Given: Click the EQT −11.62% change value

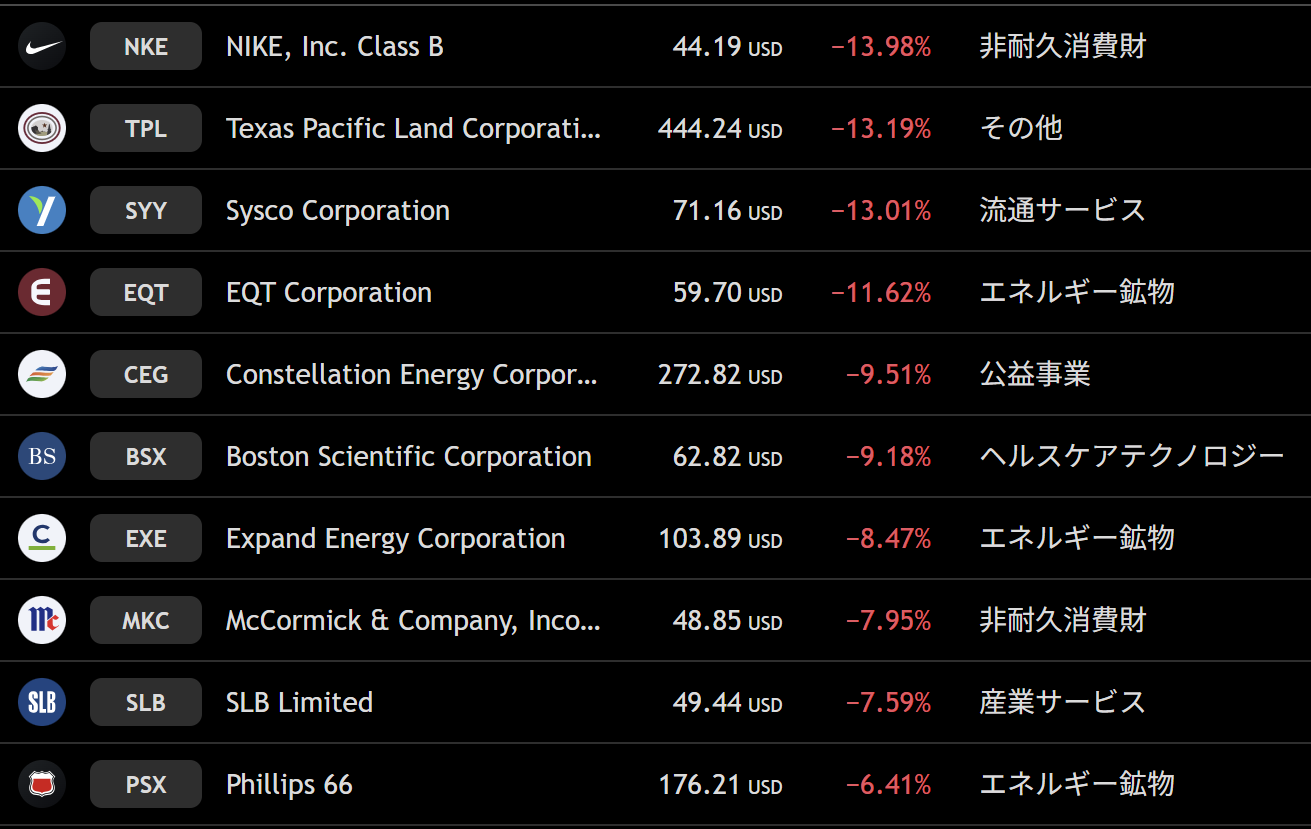Looking at the screenshot, I should point(881,293).
